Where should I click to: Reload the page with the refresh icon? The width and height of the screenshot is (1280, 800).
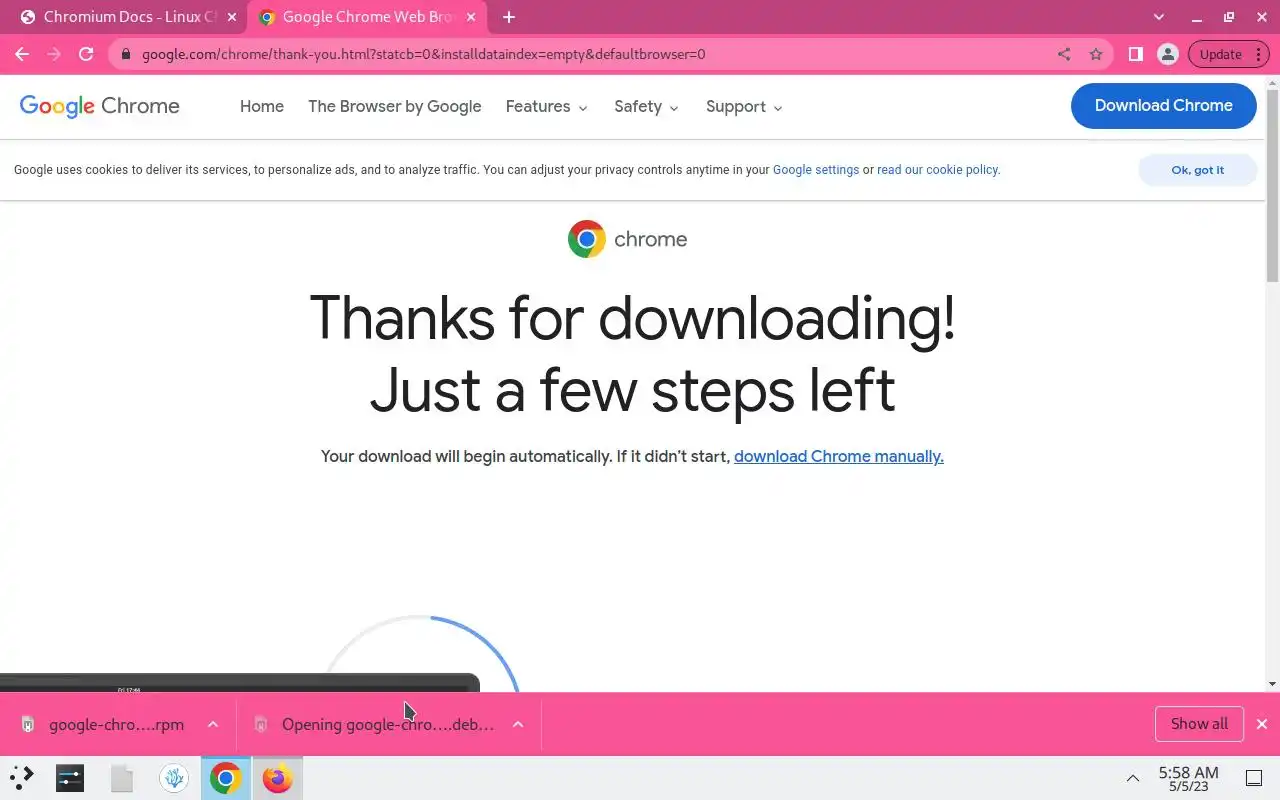[86, 54]
